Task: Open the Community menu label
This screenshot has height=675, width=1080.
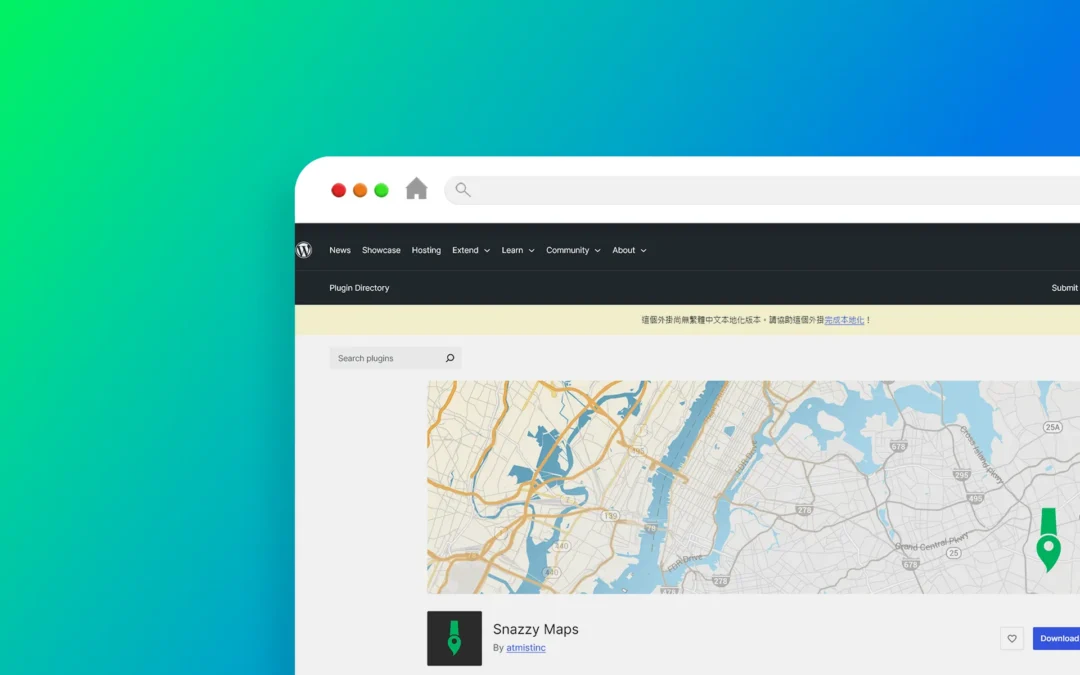Action: (568, 250)
